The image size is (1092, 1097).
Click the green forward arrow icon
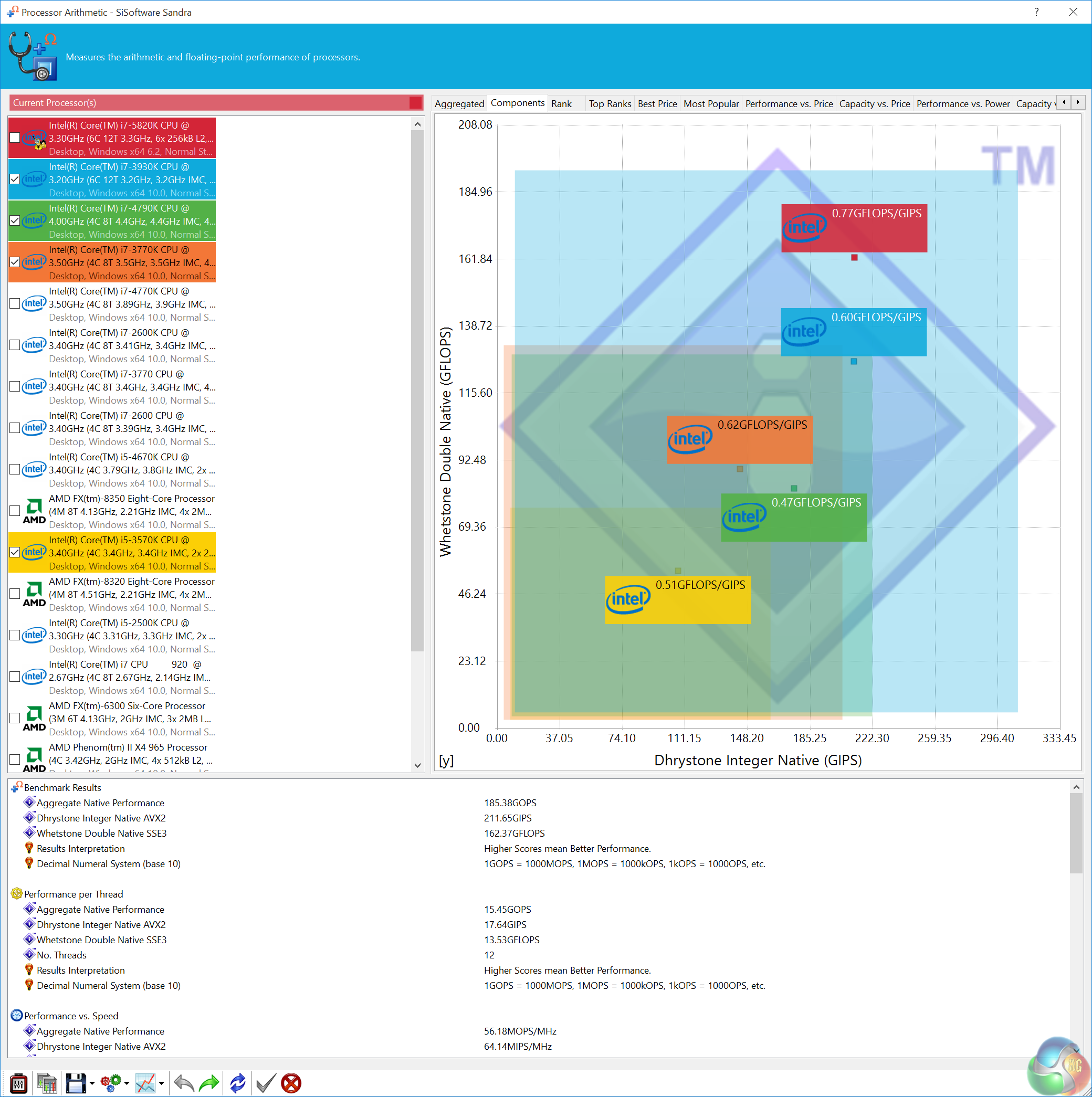point(209,1083)
